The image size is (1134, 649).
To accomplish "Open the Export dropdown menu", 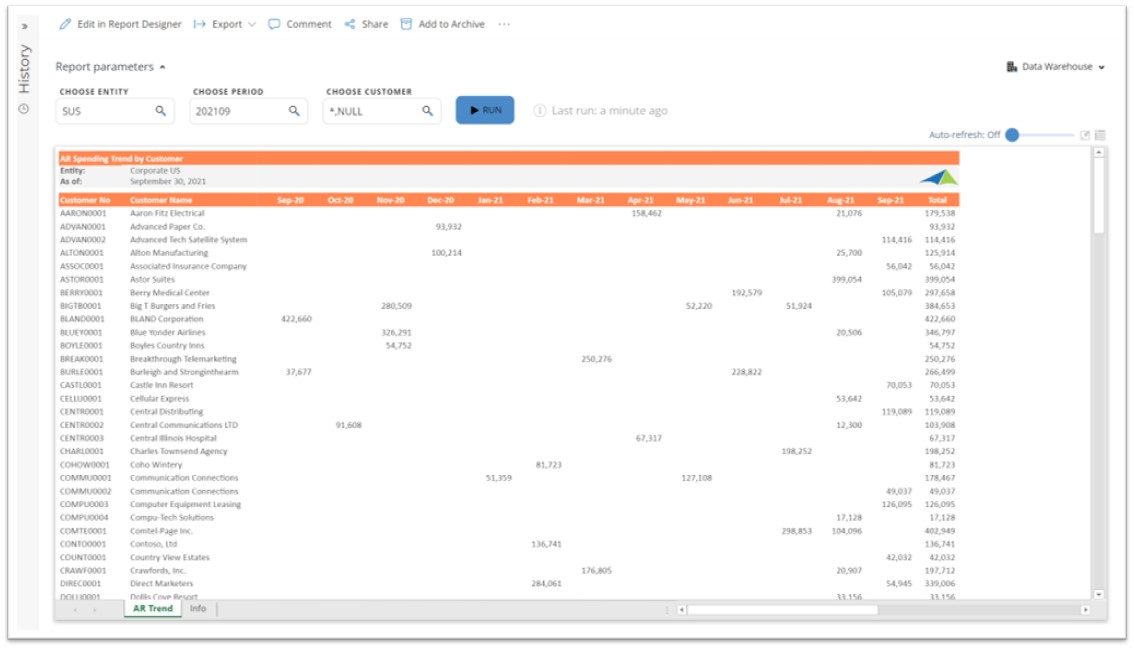I will pyautogui.click(x=225, y=24).
